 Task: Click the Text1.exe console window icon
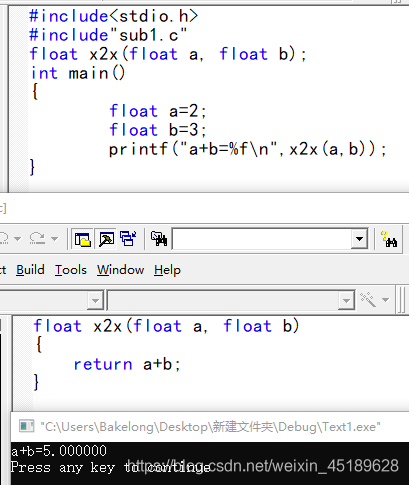coord(26,426)
